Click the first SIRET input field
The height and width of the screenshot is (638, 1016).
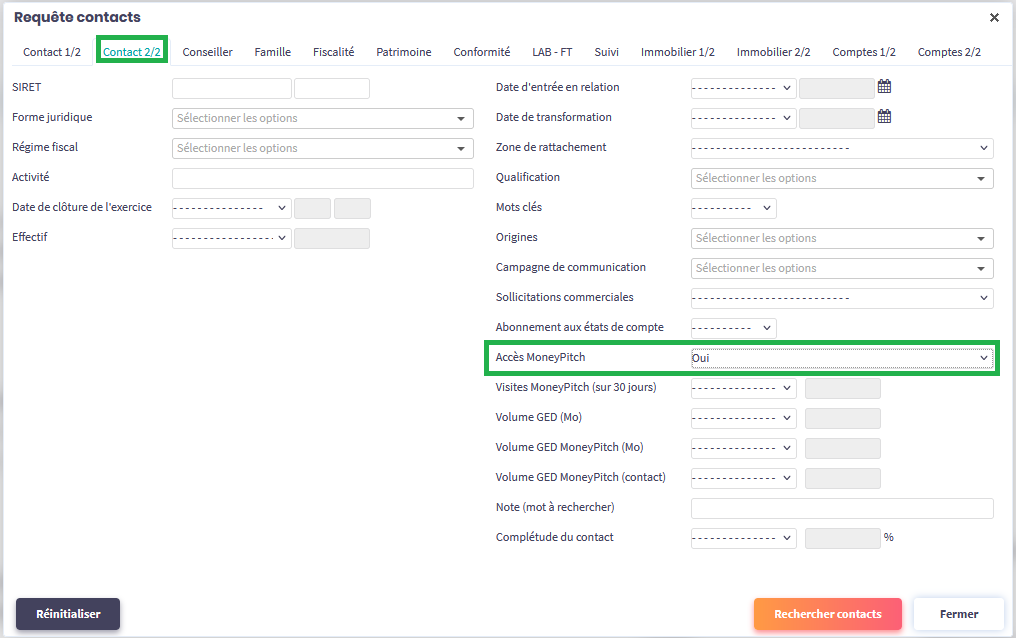(232, 88)
